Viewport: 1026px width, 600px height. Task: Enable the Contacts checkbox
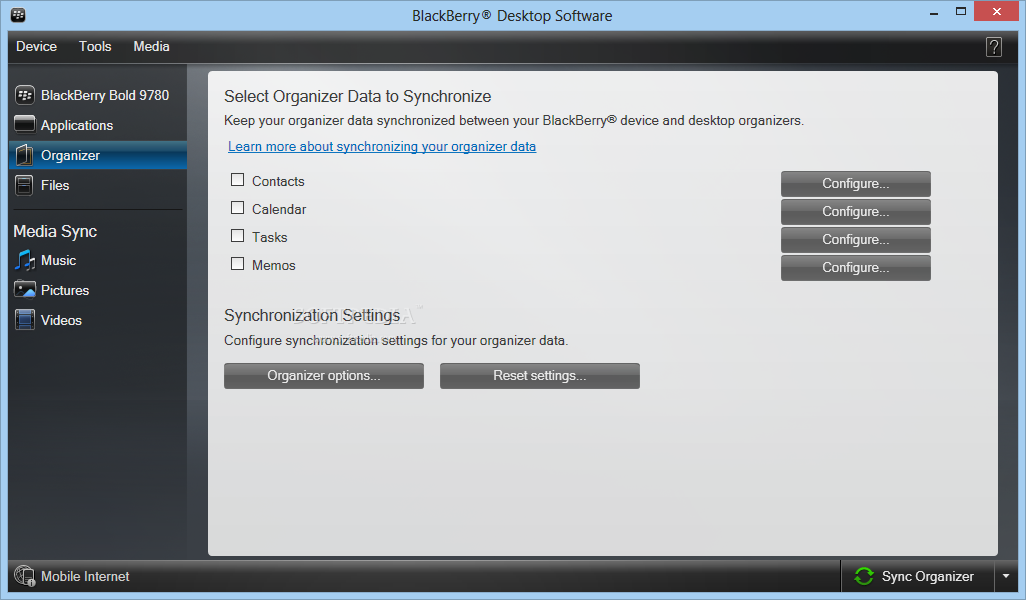pyautogui.click(x=238, y=180)
